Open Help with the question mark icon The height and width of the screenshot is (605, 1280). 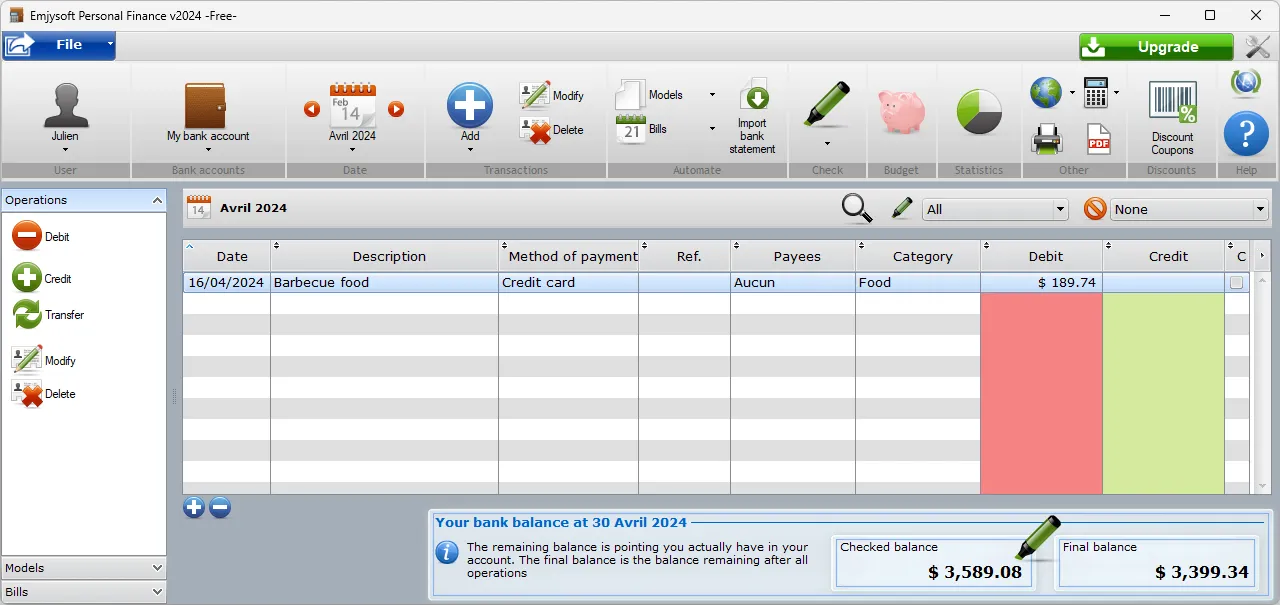(x=1246, y=133)
